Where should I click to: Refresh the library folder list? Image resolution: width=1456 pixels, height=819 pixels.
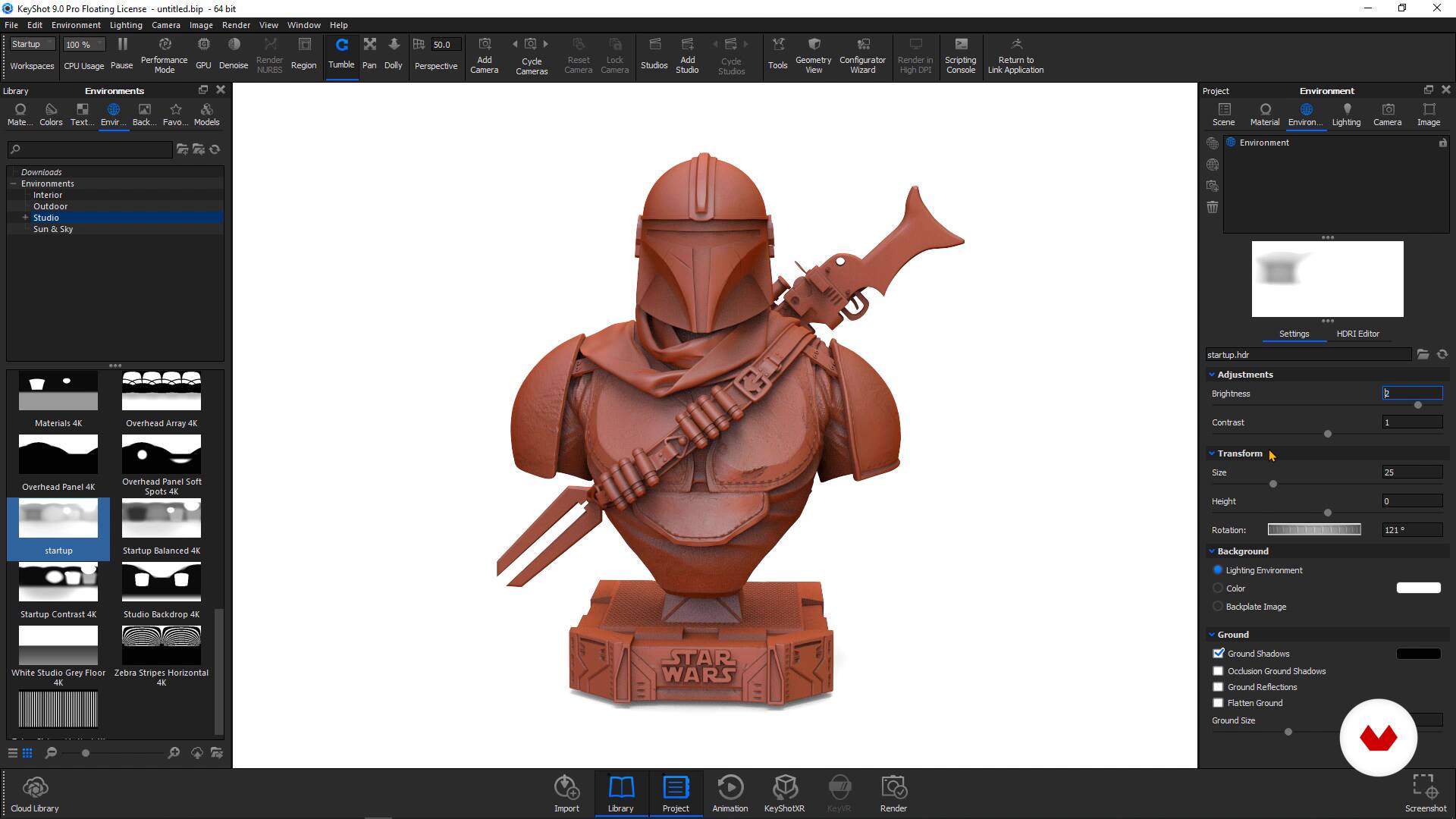pos(215,149)
